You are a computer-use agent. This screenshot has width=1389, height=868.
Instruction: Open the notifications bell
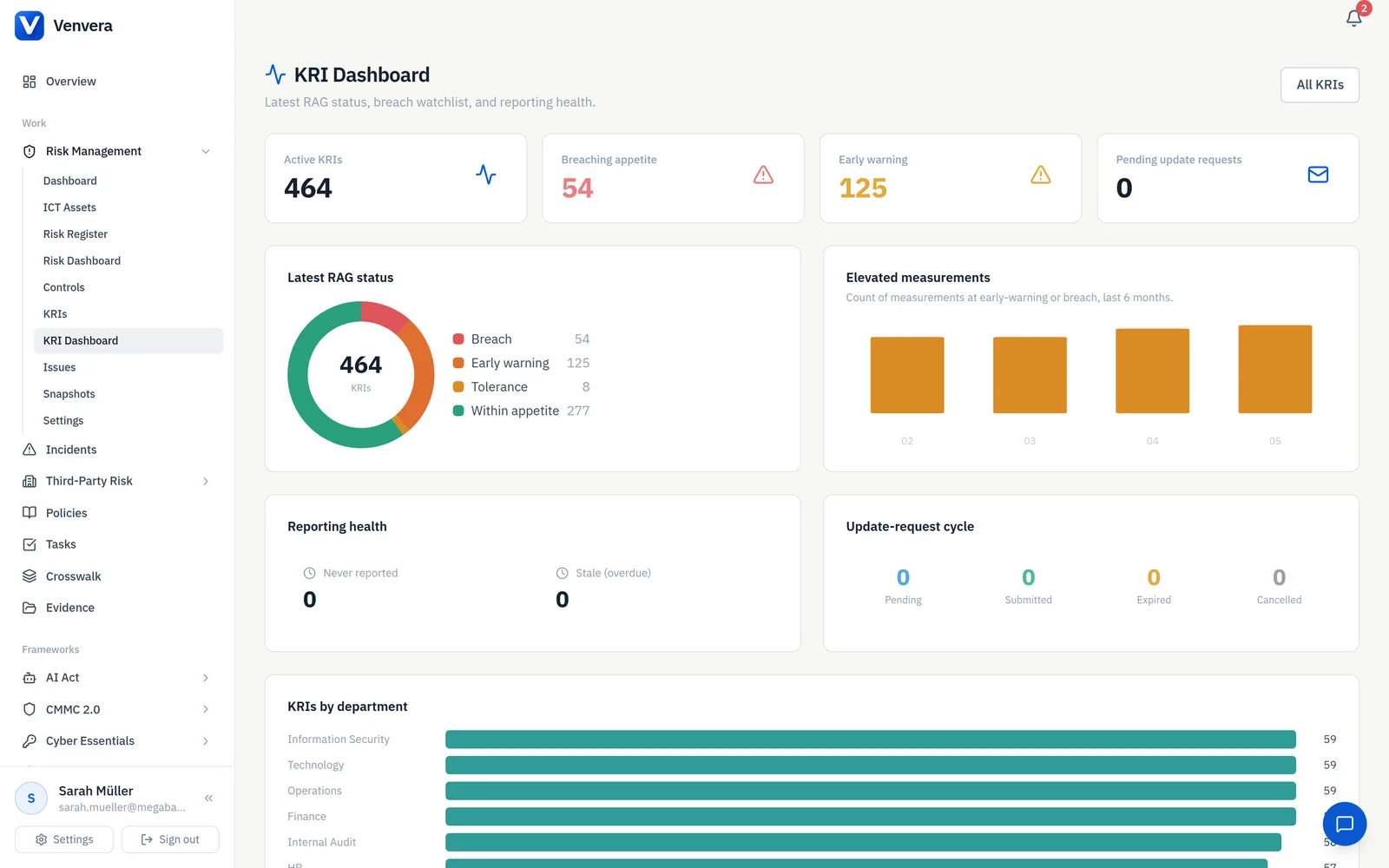(1353, 18)
